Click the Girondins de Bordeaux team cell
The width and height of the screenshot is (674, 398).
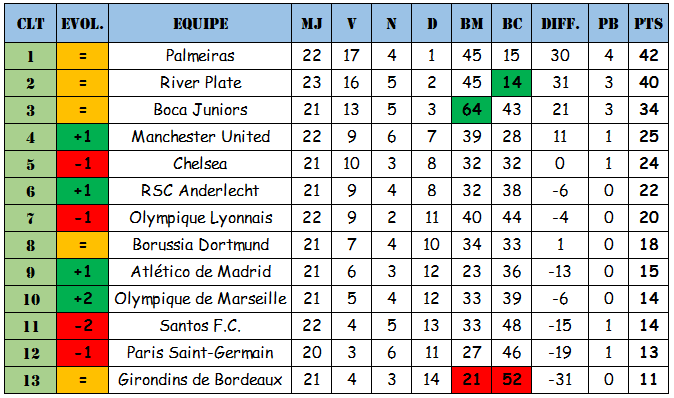click(x=200, y=380)
